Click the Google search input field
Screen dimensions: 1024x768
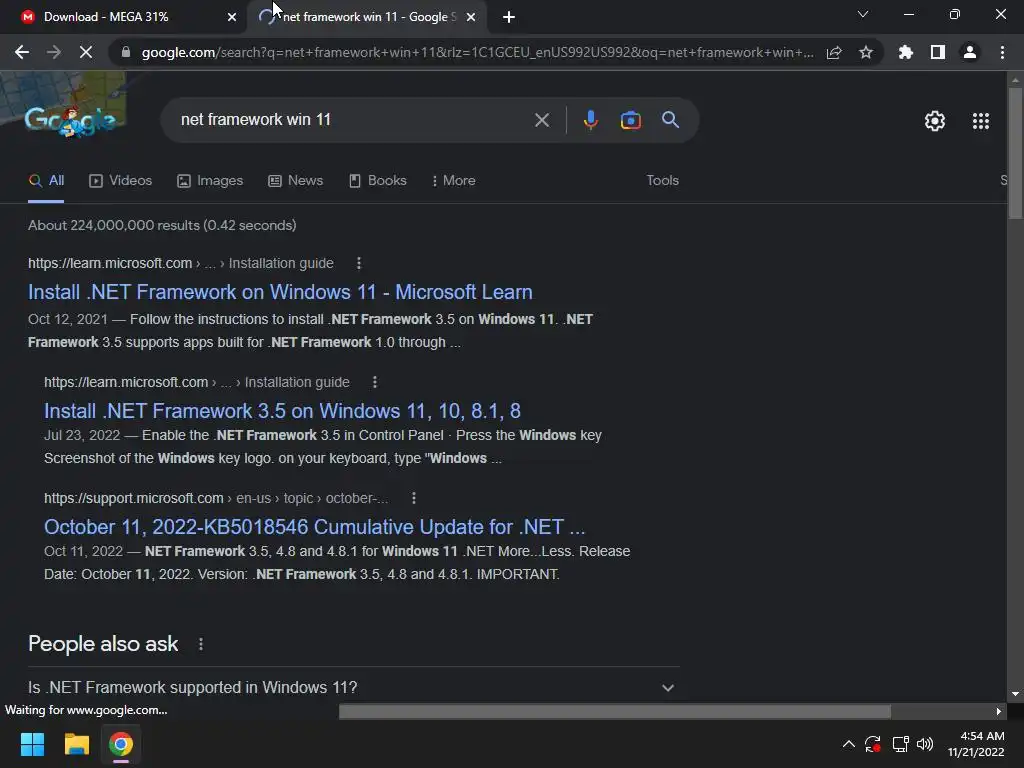tap(353, 120)
